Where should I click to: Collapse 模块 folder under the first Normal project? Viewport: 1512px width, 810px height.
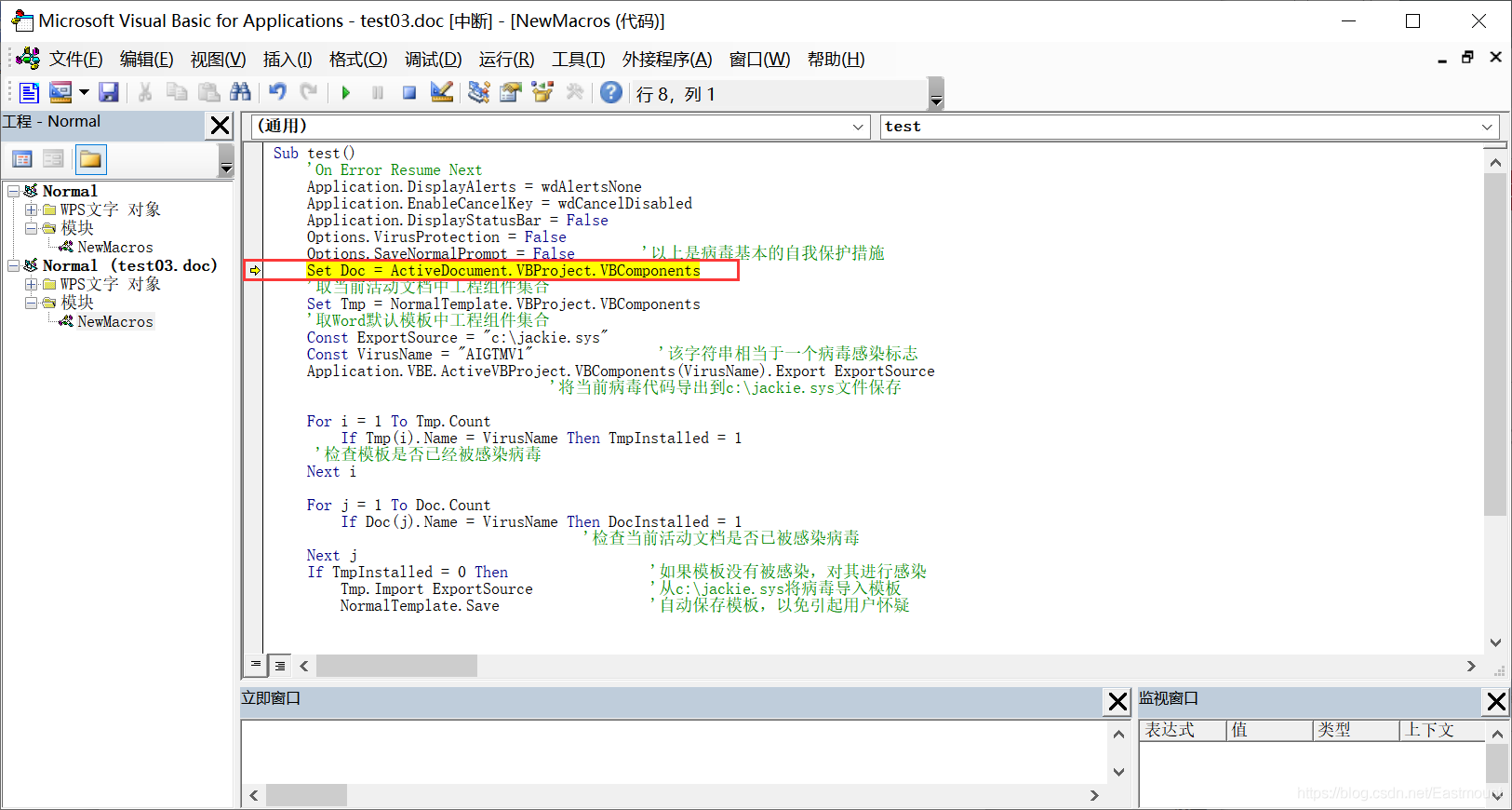[x=31, y=228]
